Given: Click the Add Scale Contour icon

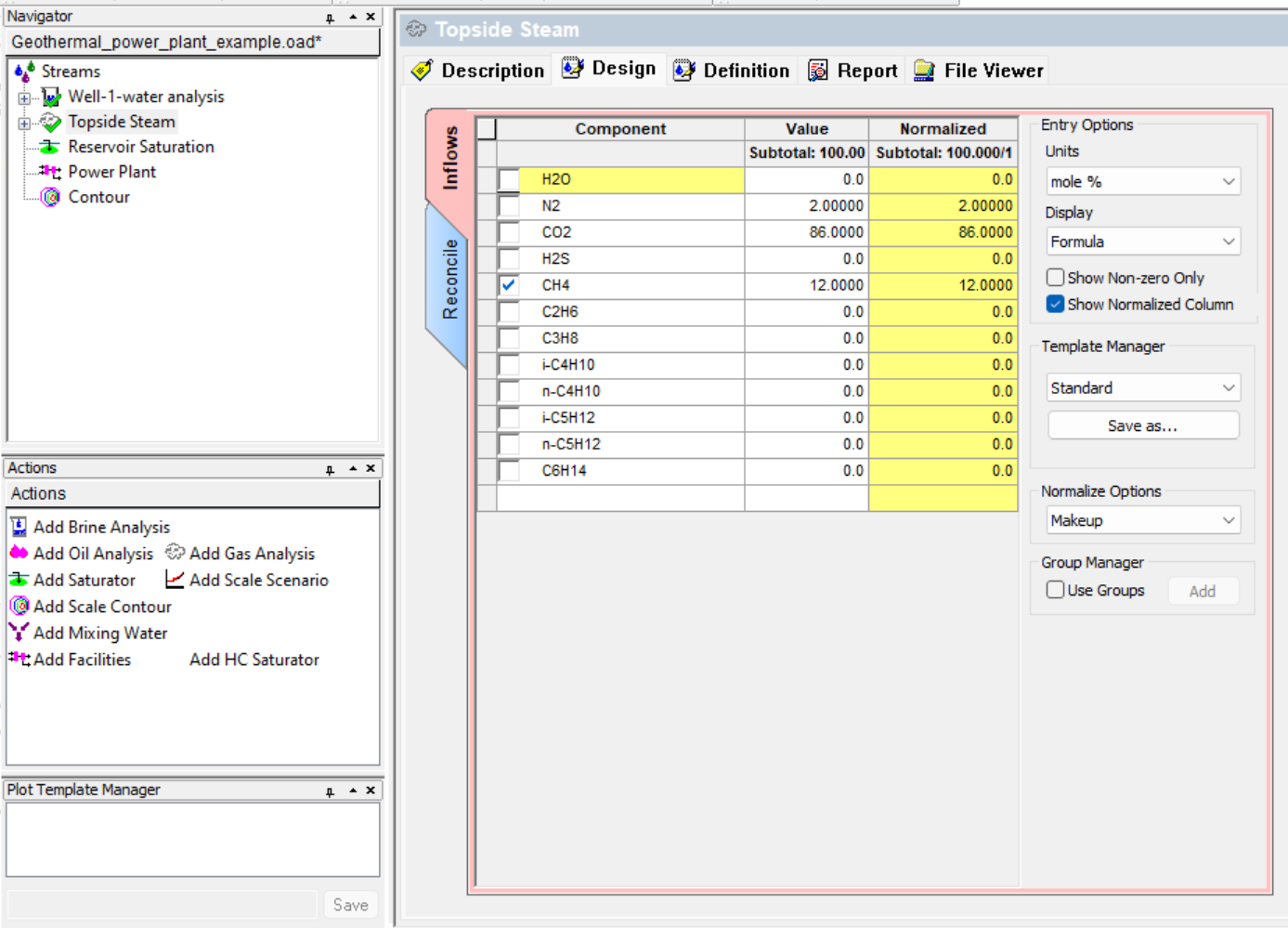Looking at the screenshot, I should point(19,606).
